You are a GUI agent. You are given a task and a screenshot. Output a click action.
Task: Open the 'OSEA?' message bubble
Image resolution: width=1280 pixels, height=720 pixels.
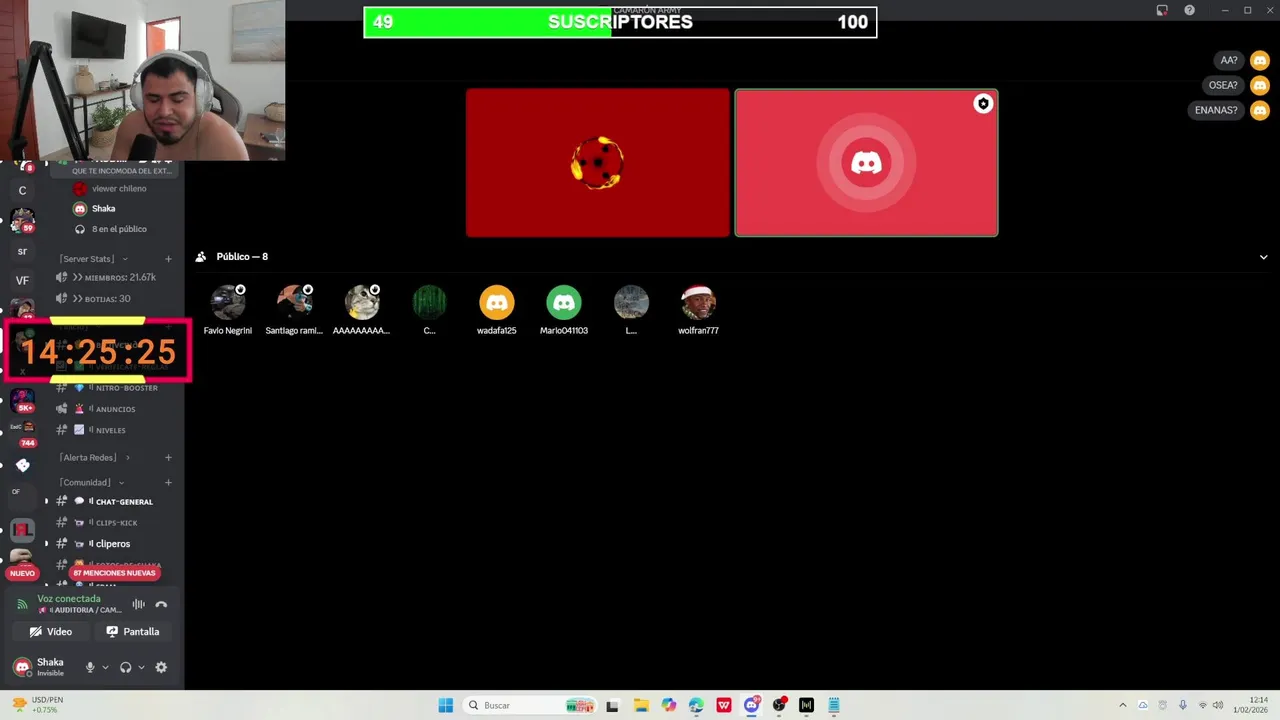1222,85
